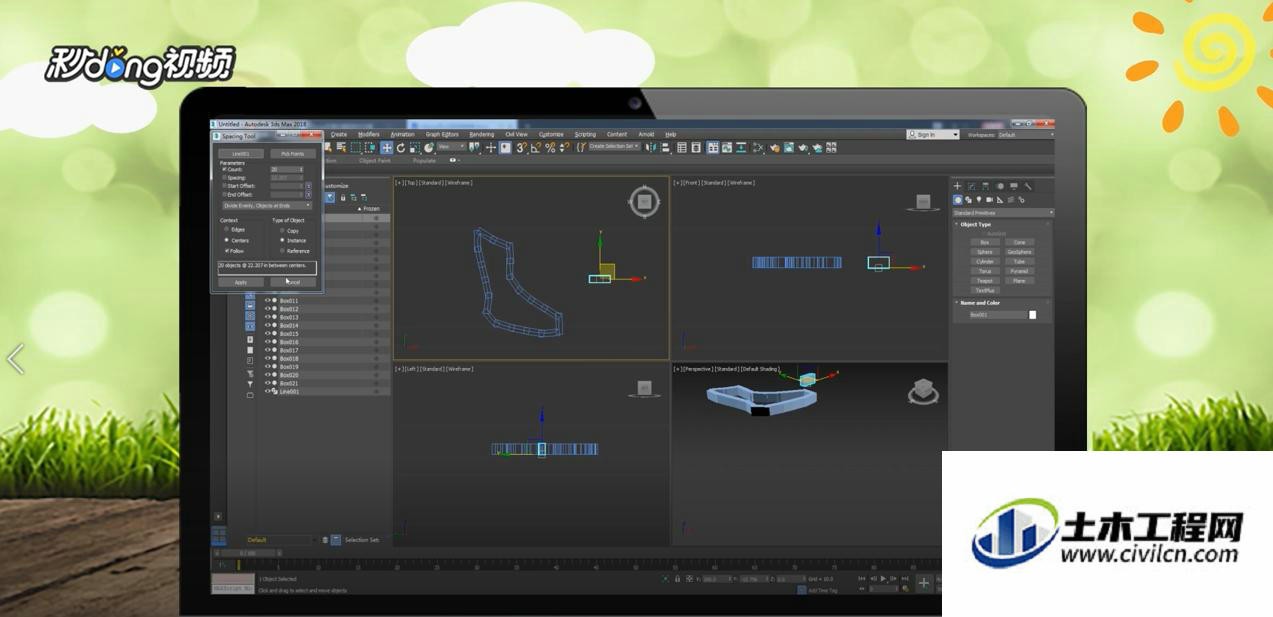Viewport: 1273px width, 617px height.
Task: Open the Standard Primitives dropdown
Action: 1003,213
